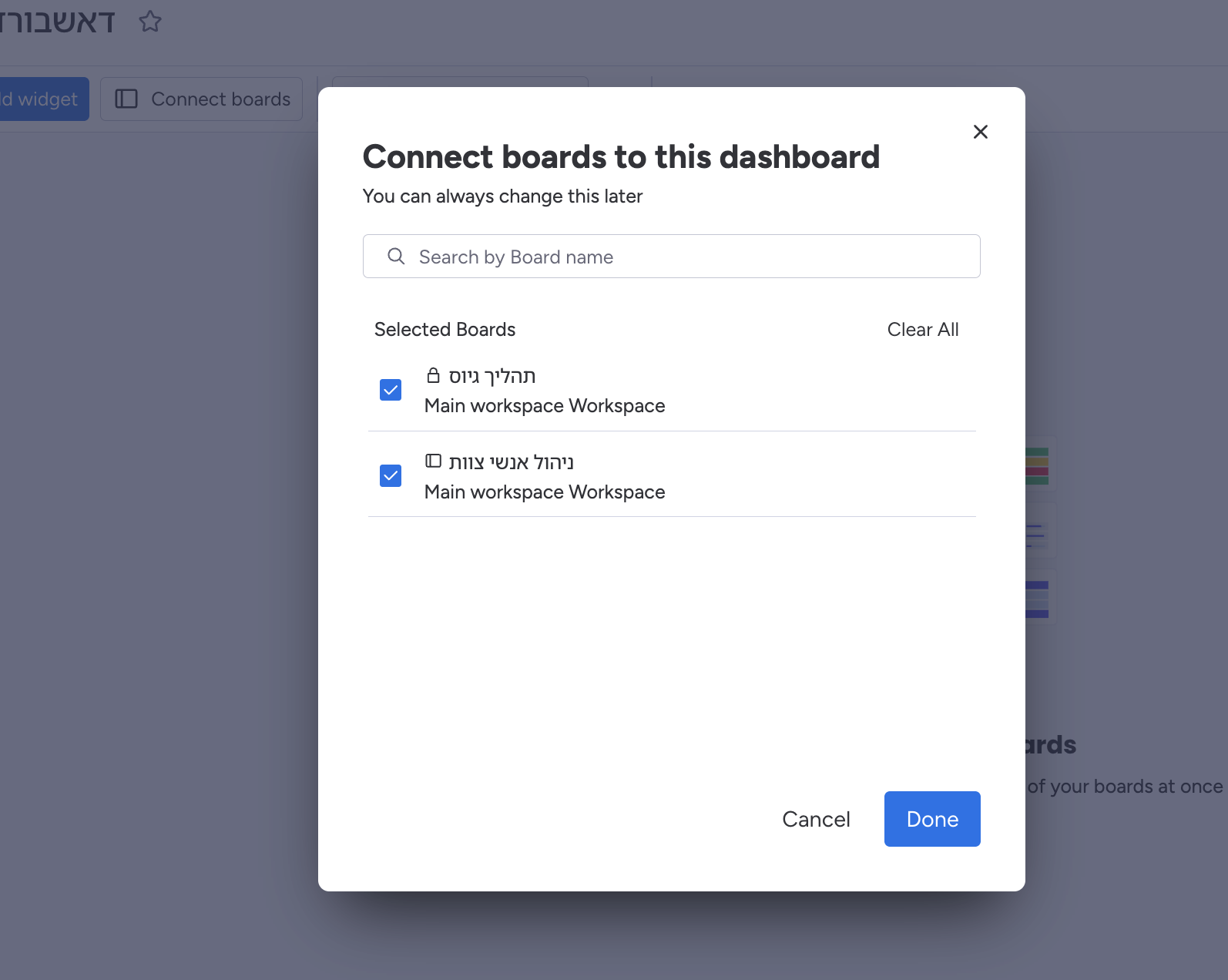The width and height of the screenshot is (1228, 980).
Task: Star the dashboard as a favorite
Action: [150, 22]
